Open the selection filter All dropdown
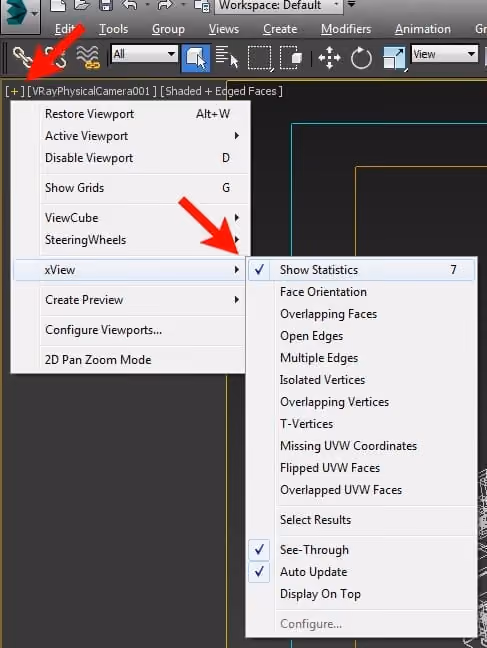The width and height of the screenshot is (487, 648). point(144,54)
